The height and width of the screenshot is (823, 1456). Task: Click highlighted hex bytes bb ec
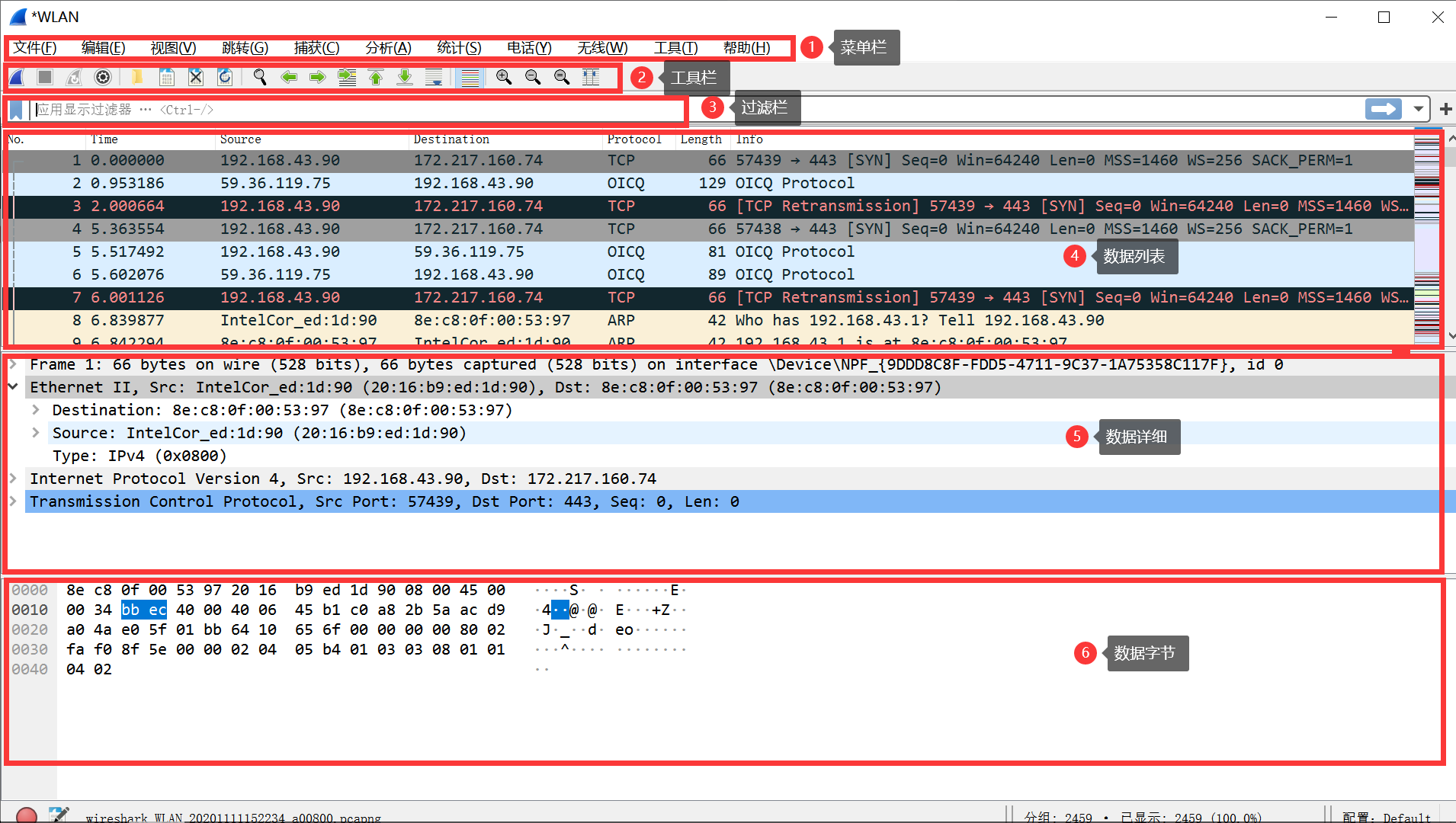[x=144, y=610]
